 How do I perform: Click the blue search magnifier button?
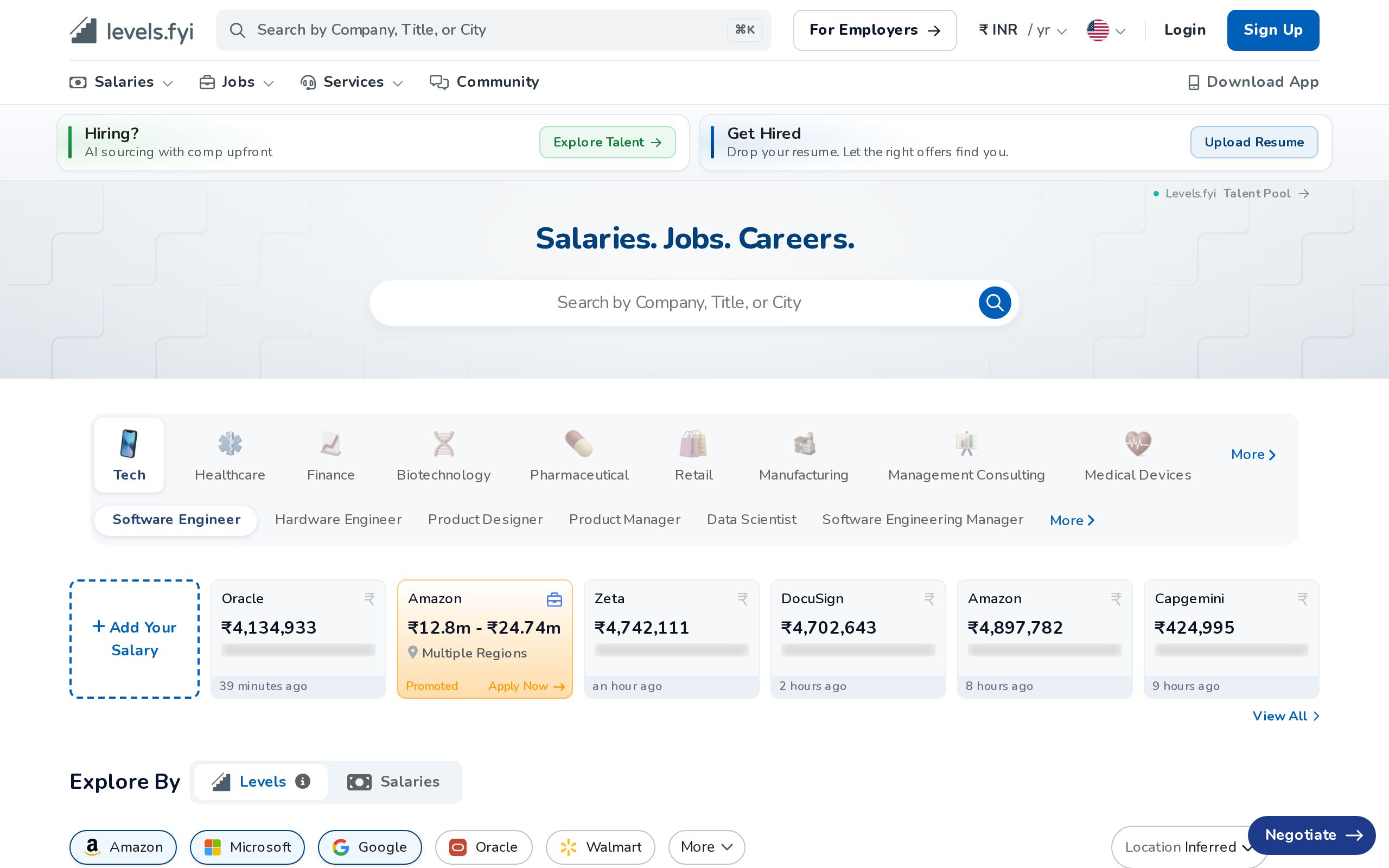(x=994, y=303)
